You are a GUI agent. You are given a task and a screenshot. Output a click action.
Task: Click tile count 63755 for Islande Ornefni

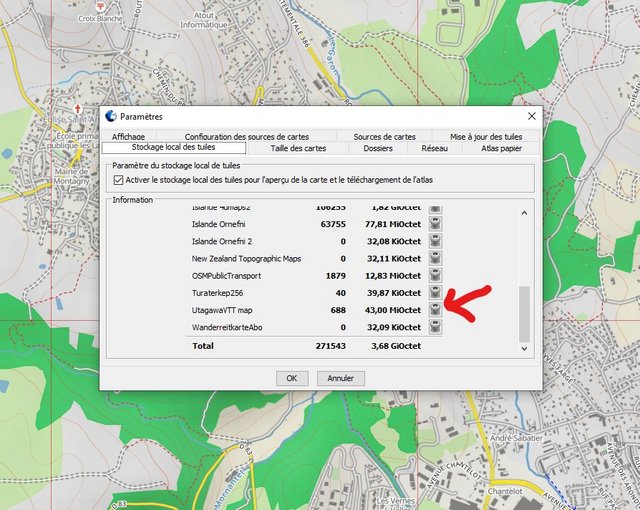click(333, 224)
